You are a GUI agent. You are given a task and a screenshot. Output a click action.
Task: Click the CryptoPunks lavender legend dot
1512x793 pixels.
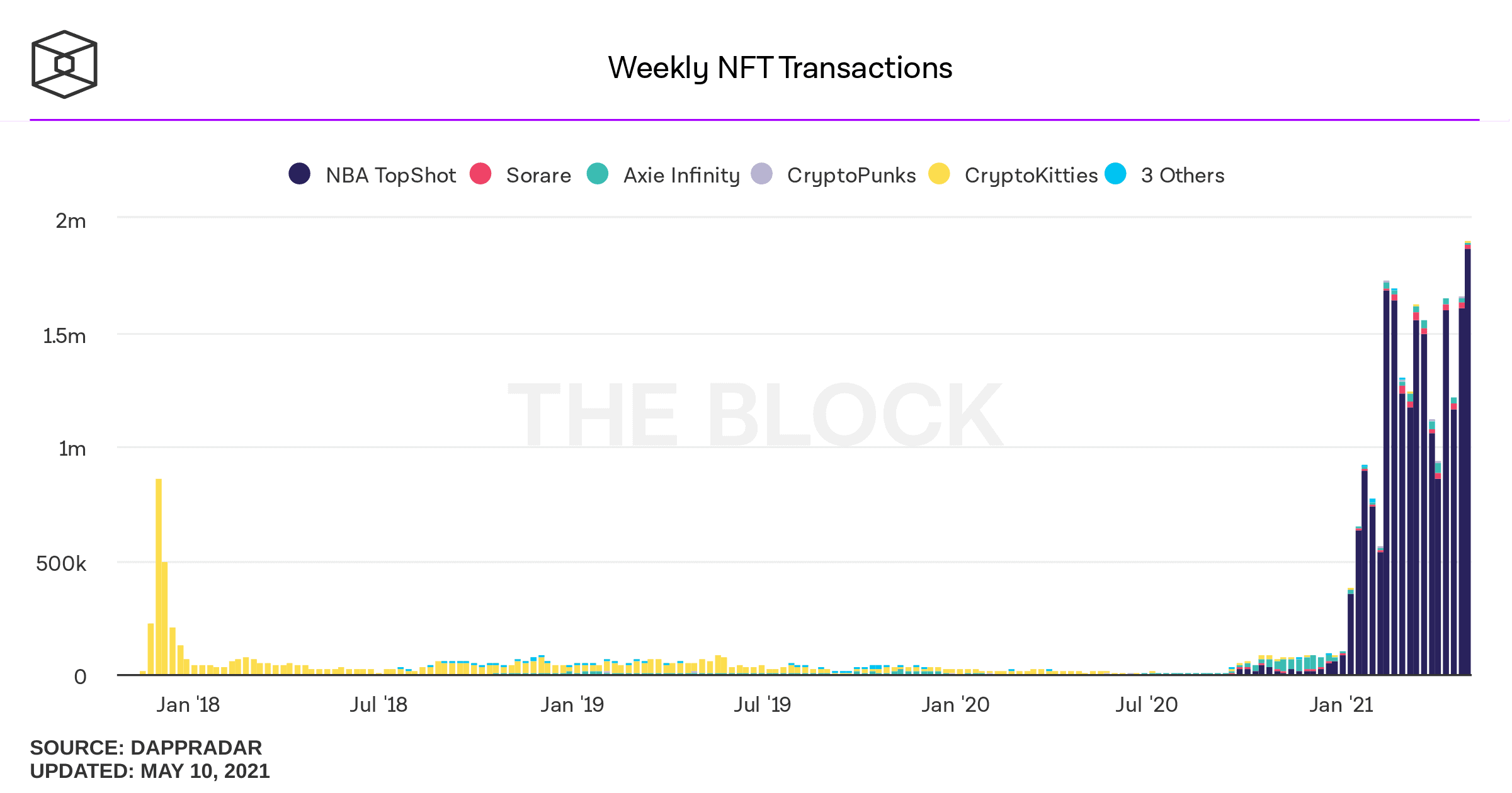pyautogui.click(x=762, y=174)
